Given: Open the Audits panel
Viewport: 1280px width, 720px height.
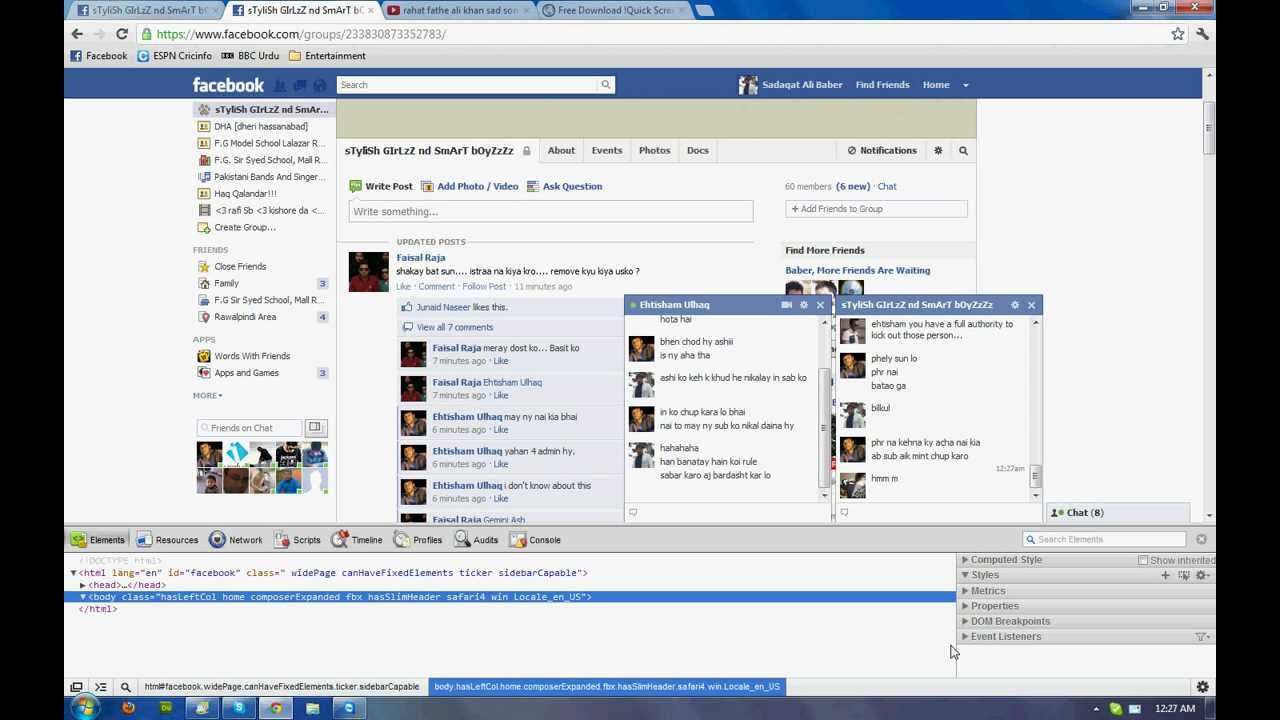Looking at the screenshot, I should coord(475,540).
